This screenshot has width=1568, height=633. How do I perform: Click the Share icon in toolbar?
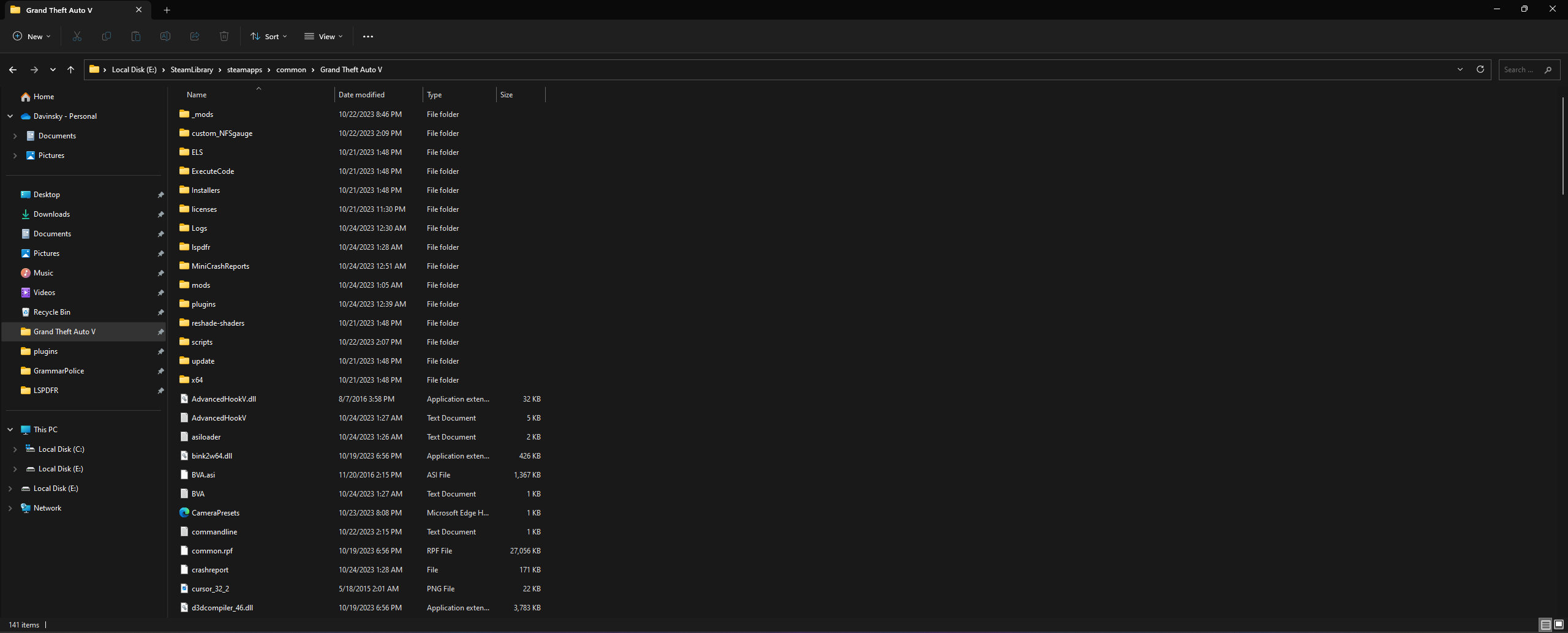[195, 36]
